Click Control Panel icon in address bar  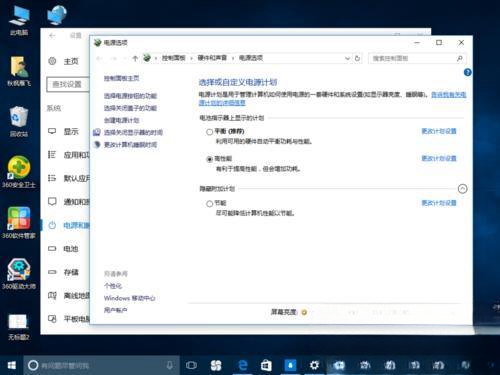(x=147, y=58)
